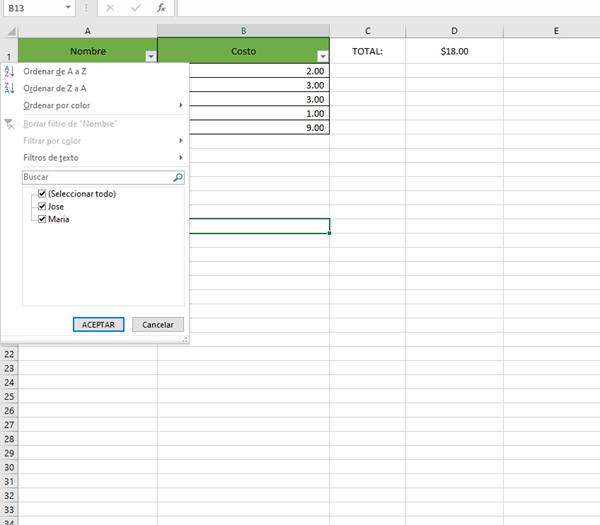The height and width of the screenshot is (525, 600).
Task: Select Filtrar por color menu entry
Action: point(95,141)
